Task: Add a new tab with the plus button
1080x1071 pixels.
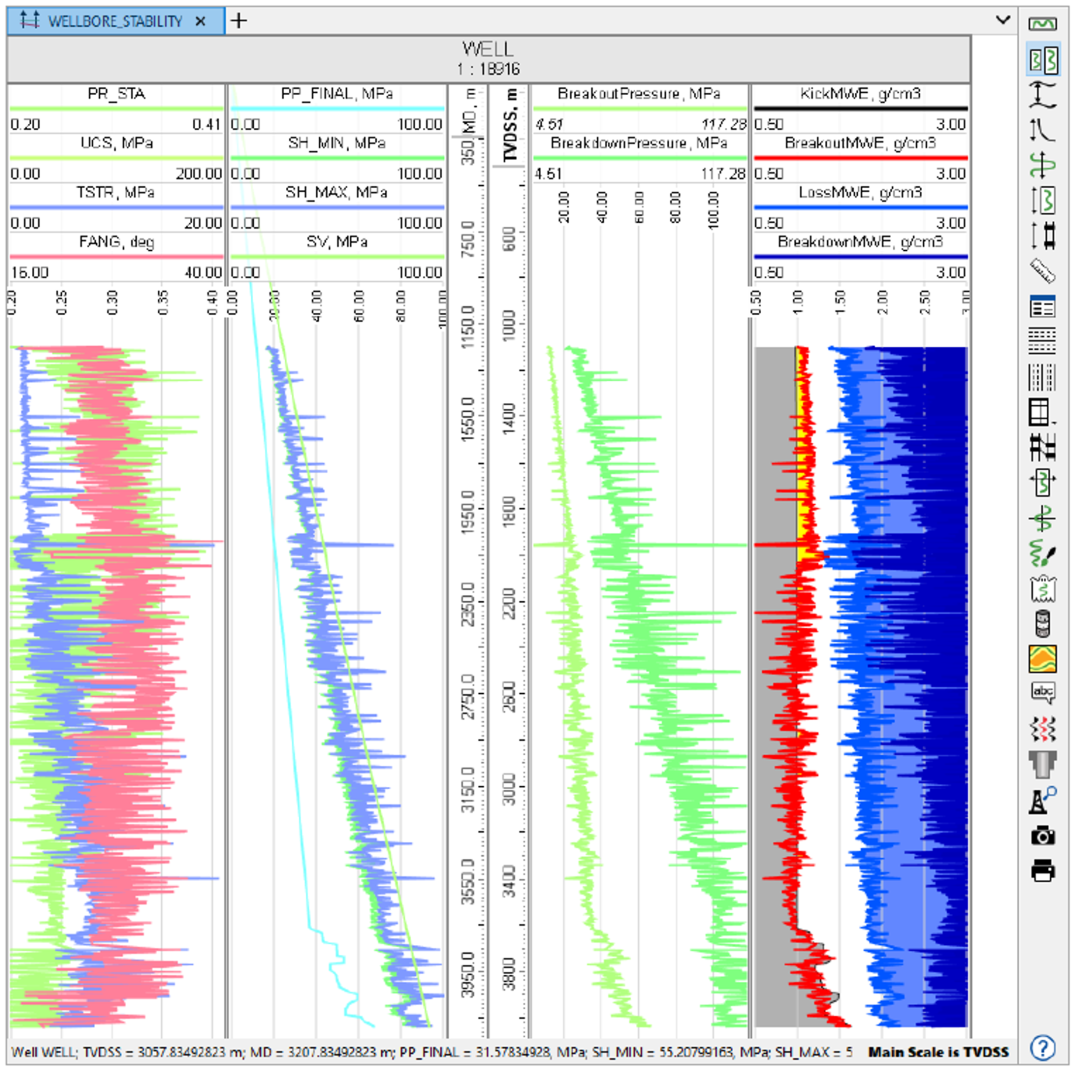Action: tap(238, 21)
